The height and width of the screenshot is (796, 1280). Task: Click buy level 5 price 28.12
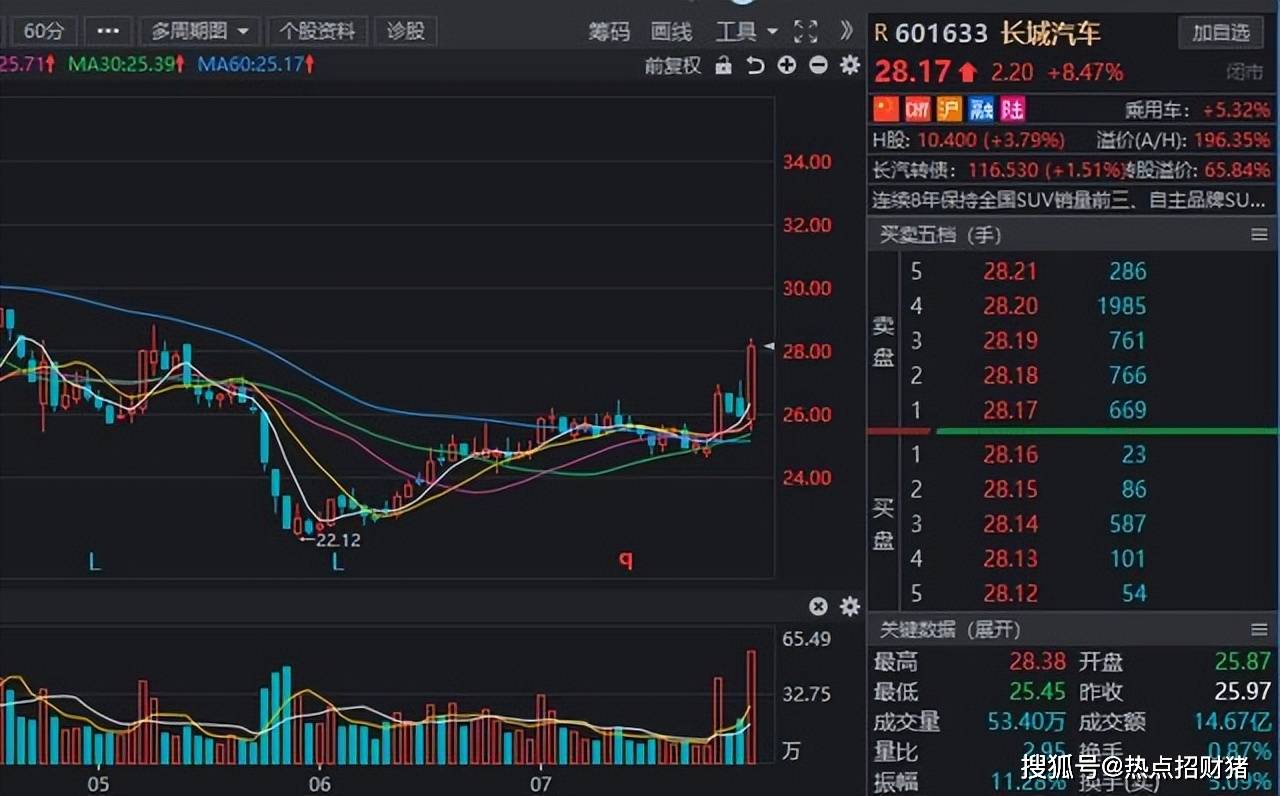[x=1010, y=594]
